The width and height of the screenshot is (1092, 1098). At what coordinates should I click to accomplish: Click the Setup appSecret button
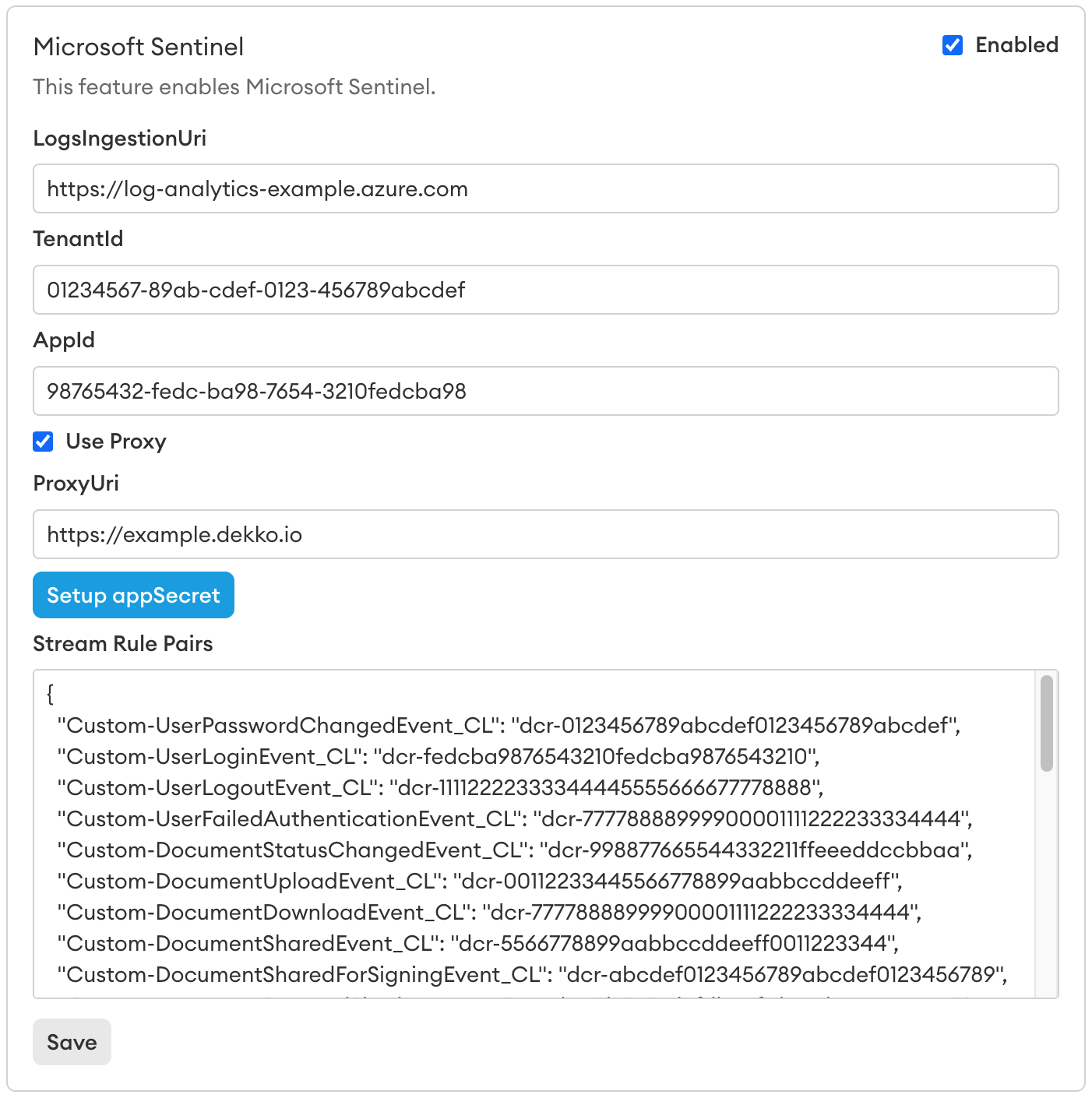coord(133,595)
